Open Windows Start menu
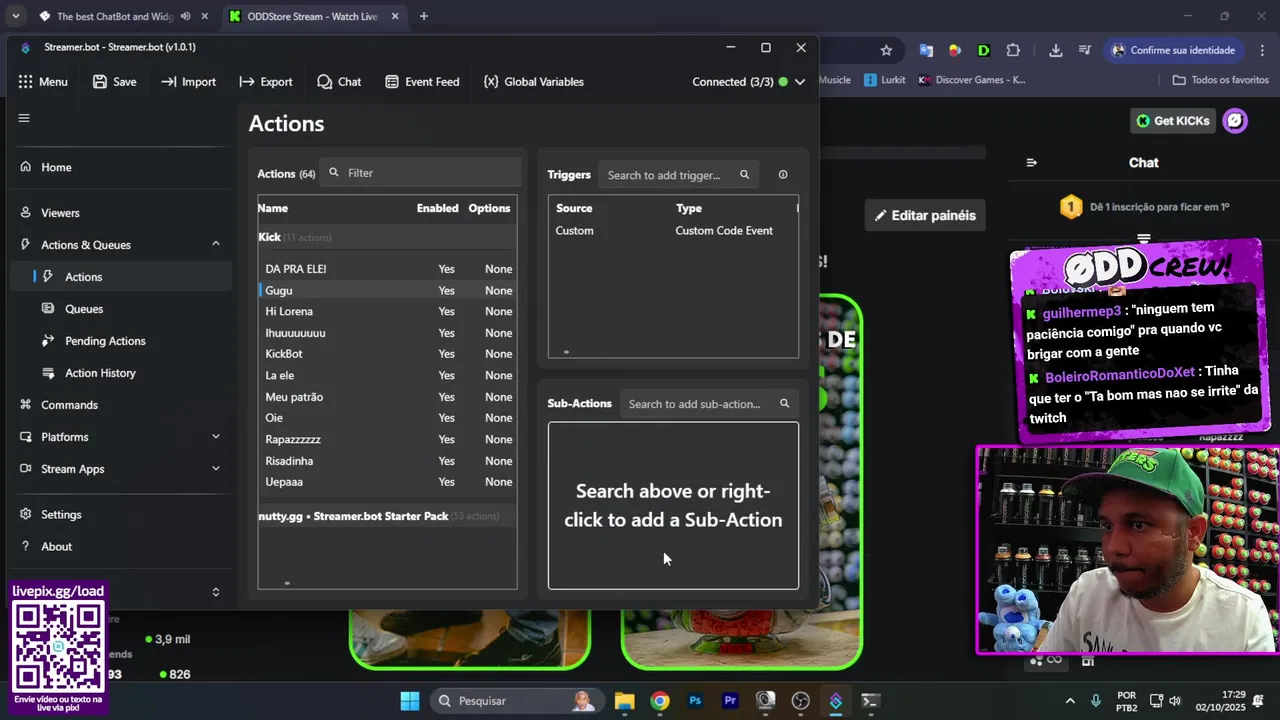This screenshot has width=1280, height=720. (410, 701)
